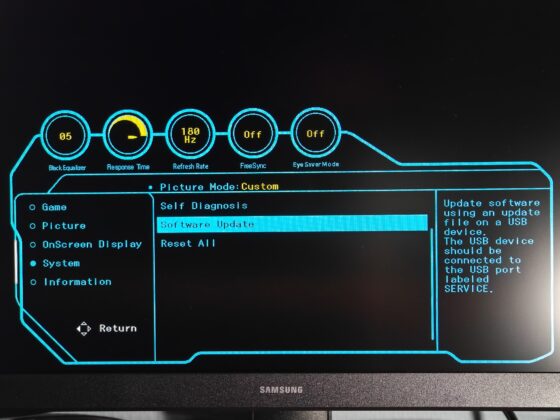Click the Picture Mode: Custom header
This screenshot has width=560, height=420.
pos(219,186)
